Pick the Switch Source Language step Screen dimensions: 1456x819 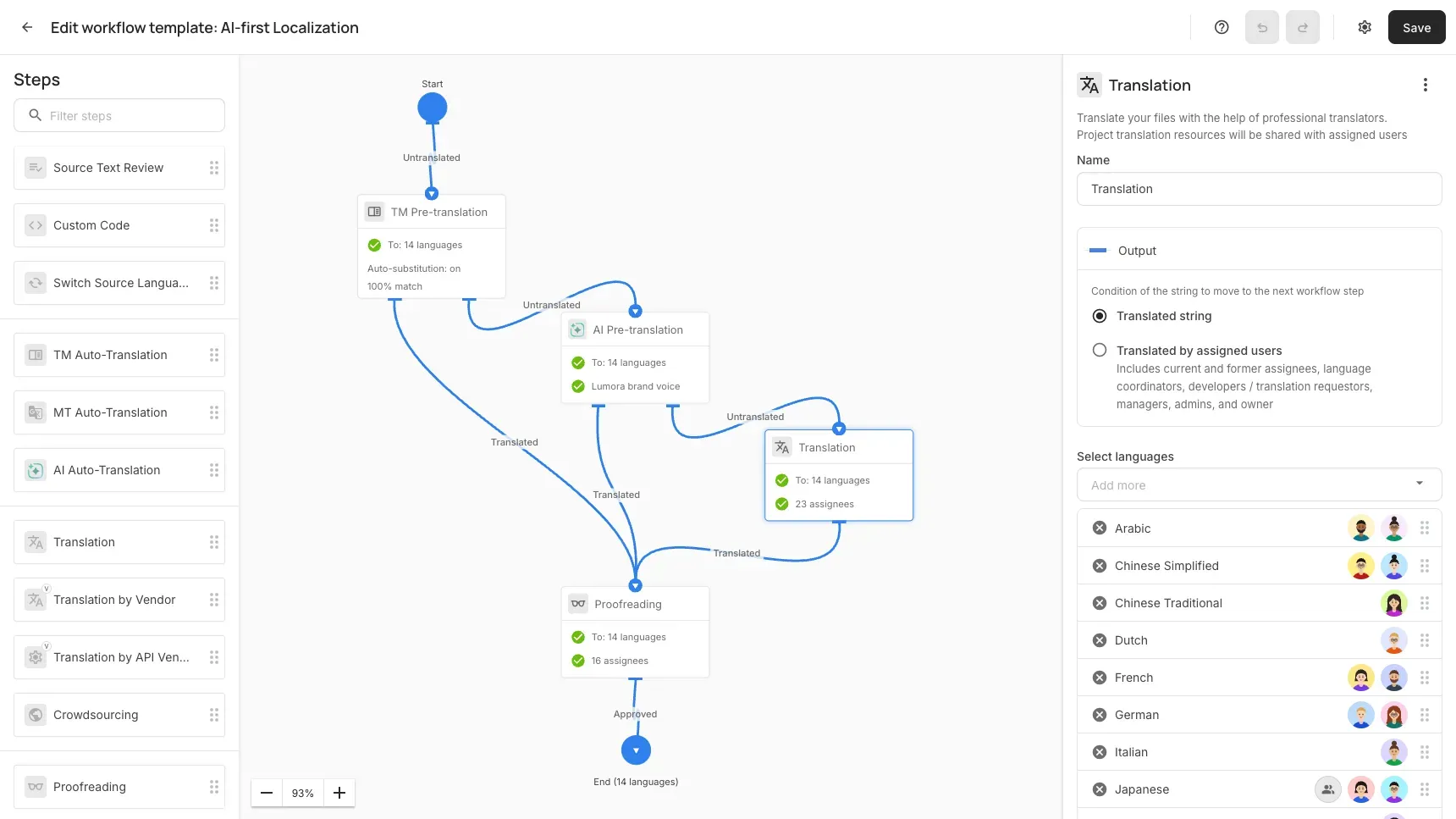pos(119,283)
